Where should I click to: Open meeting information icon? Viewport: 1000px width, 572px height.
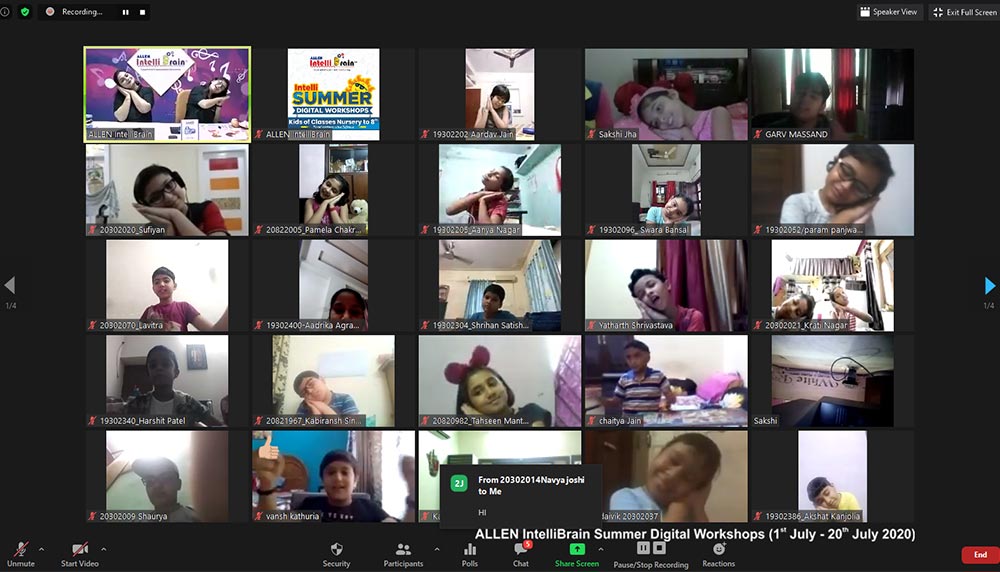pos(4,11)
